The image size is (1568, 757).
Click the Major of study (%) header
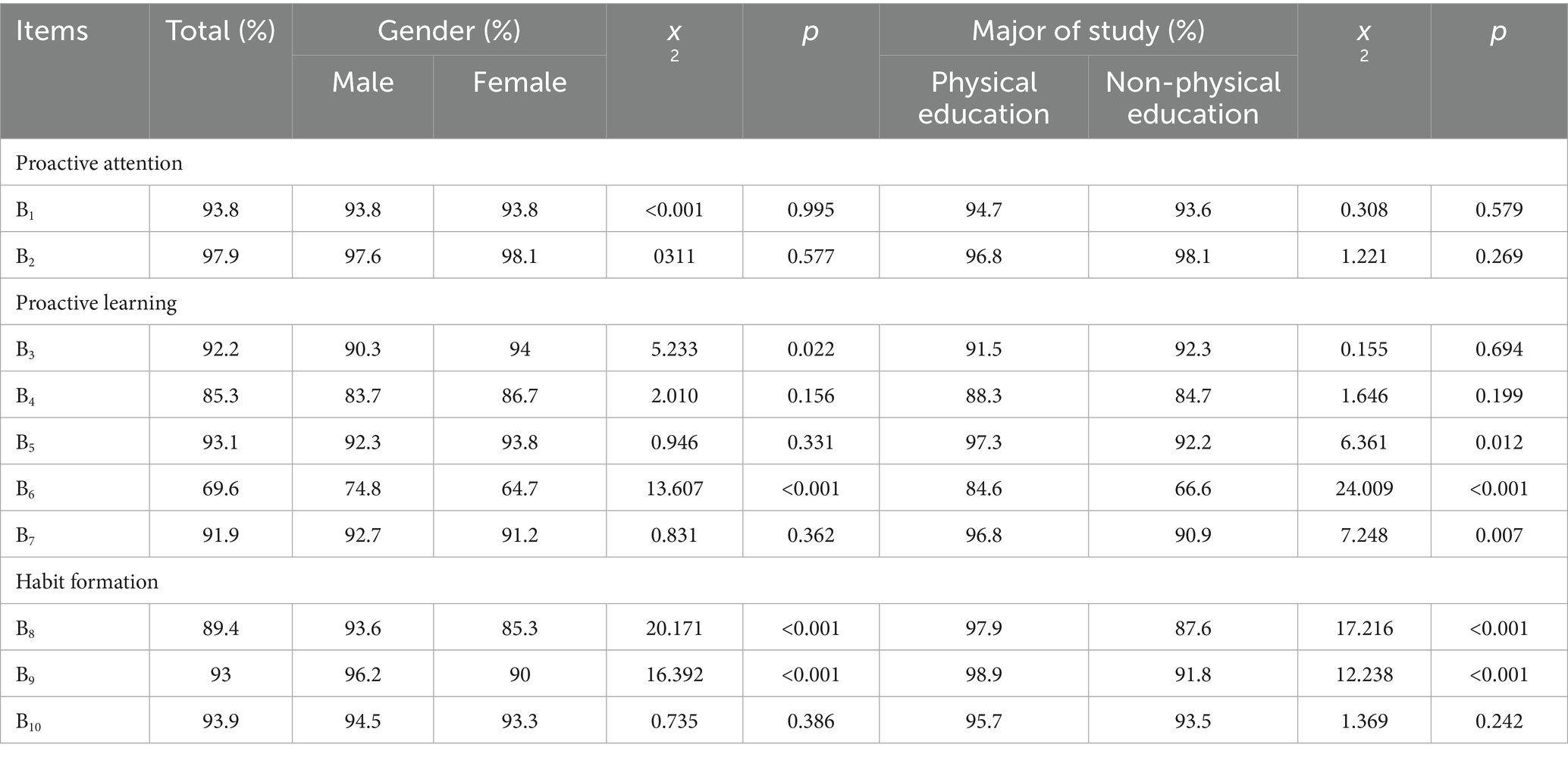pos(1088,31)
